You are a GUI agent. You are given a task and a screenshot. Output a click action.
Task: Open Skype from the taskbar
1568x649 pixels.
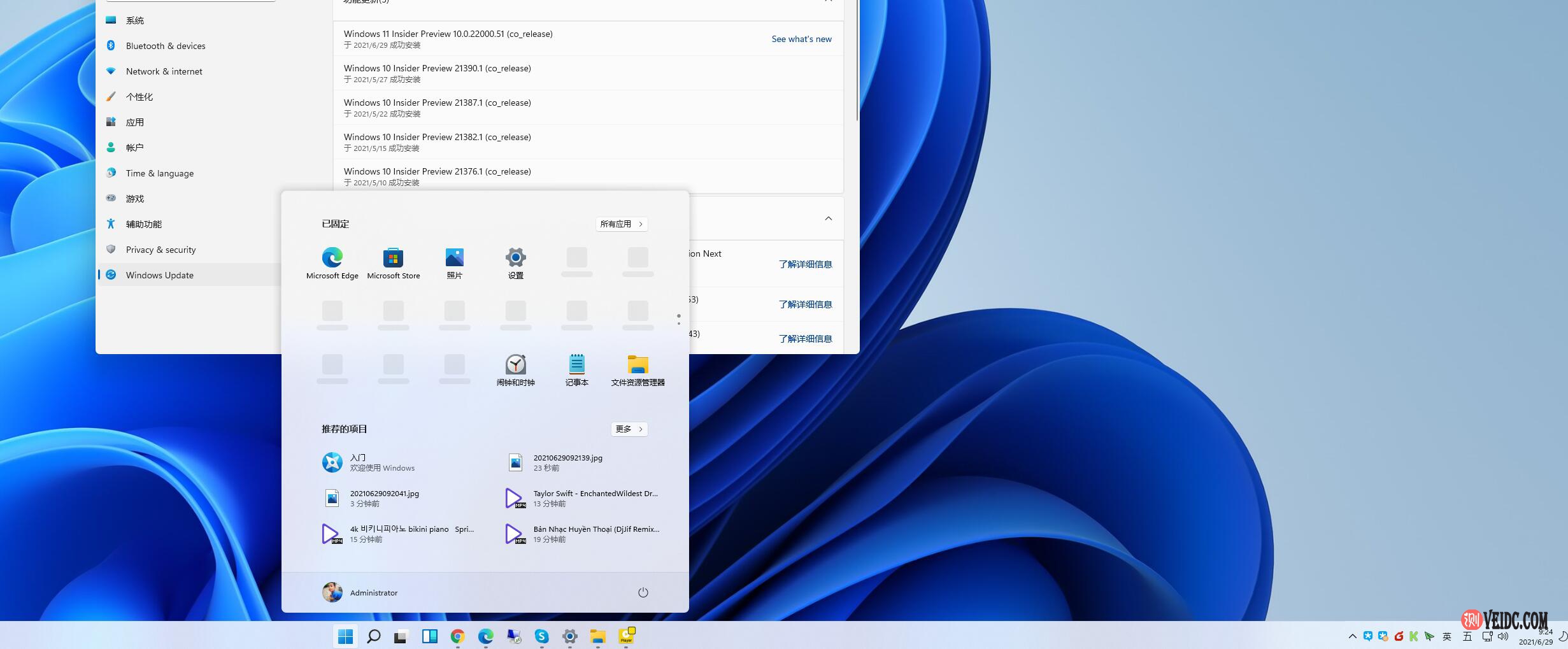pyautogui.click(x=542, y=636)
